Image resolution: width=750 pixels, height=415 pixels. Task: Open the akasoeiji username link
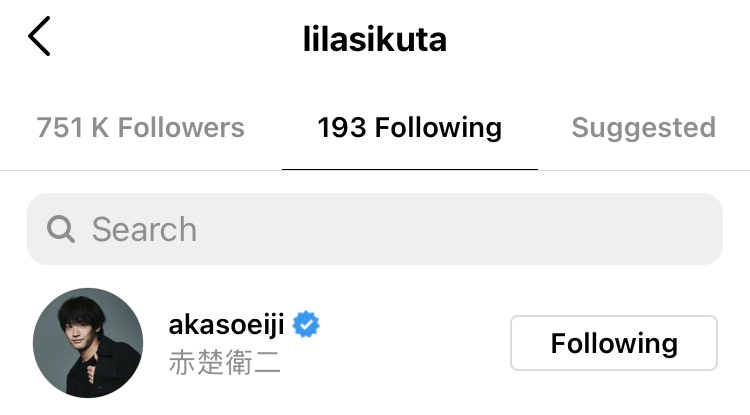[227, 325]
